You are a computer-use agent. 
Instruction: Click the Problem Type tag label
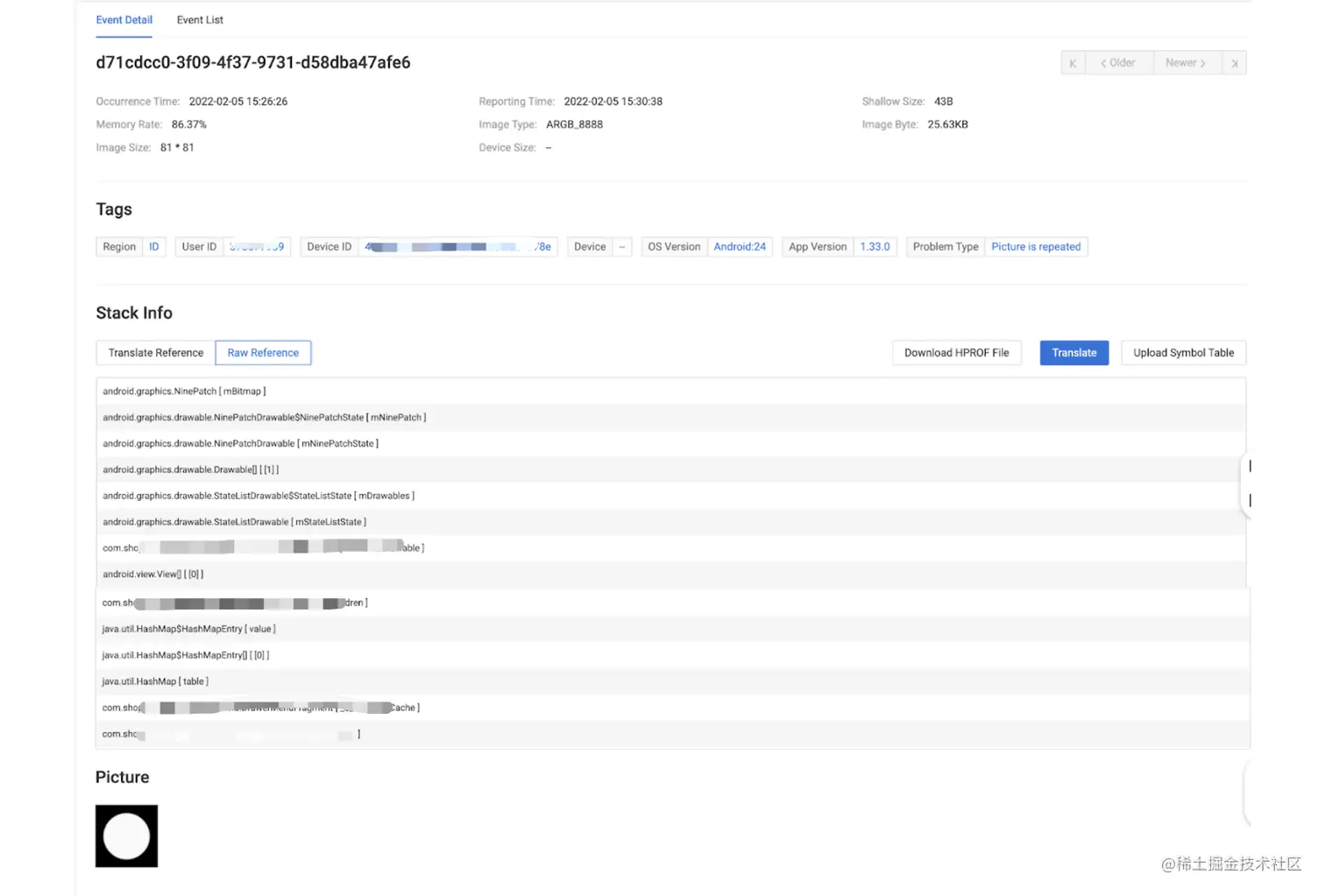click(946, 247)
